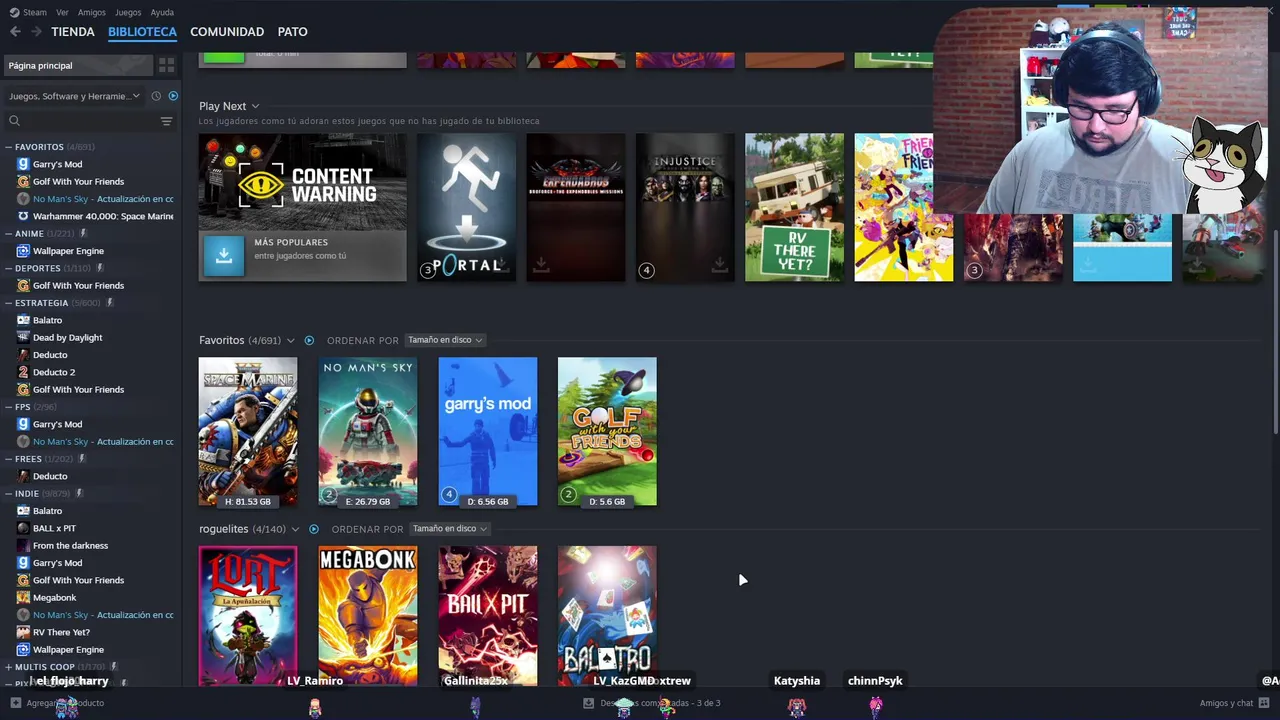Viewport: 1280px width, 720px height.
Task: Open No Man's Sky cover in Favoritos
Action: coord(368,431)
